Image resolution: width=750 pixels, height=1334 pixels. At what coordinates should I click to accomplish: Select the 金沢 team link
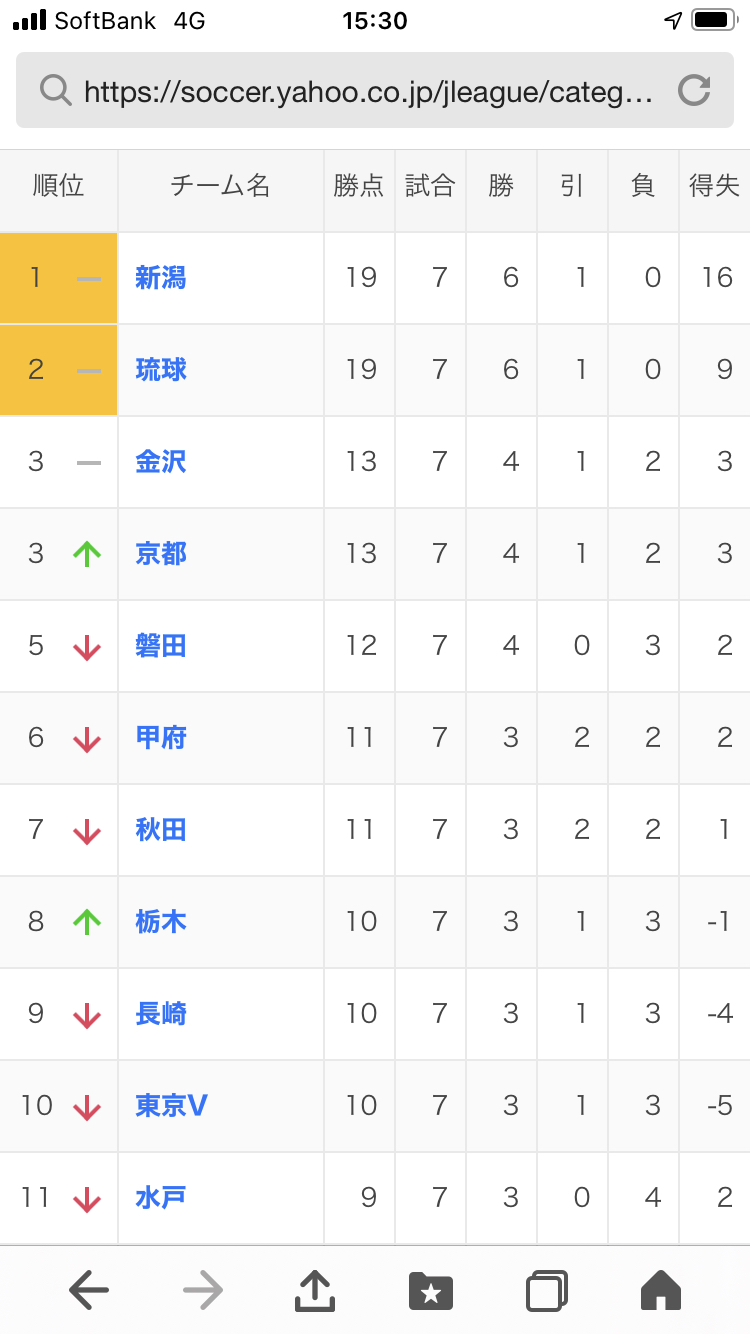coord(161,462)
